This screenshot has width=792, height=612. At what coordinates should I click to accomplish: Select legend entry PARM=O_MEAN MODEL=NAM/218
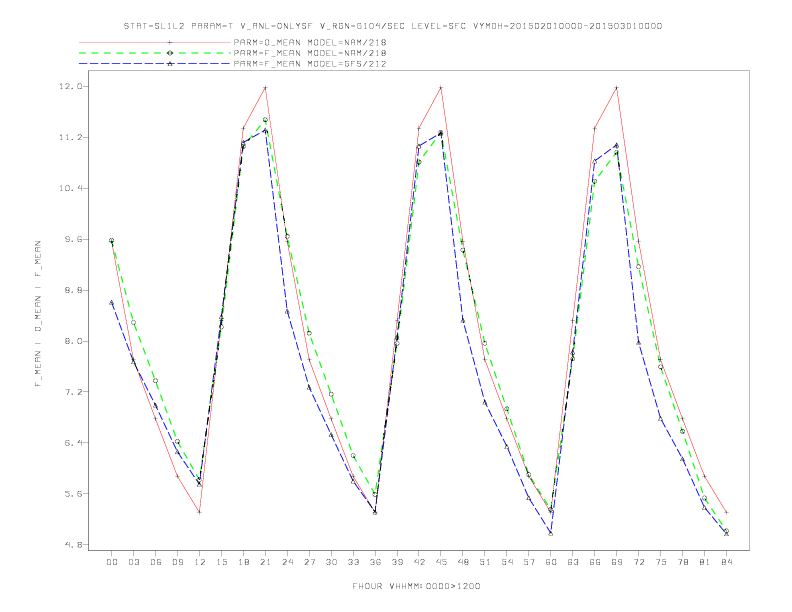coord(310,42)
